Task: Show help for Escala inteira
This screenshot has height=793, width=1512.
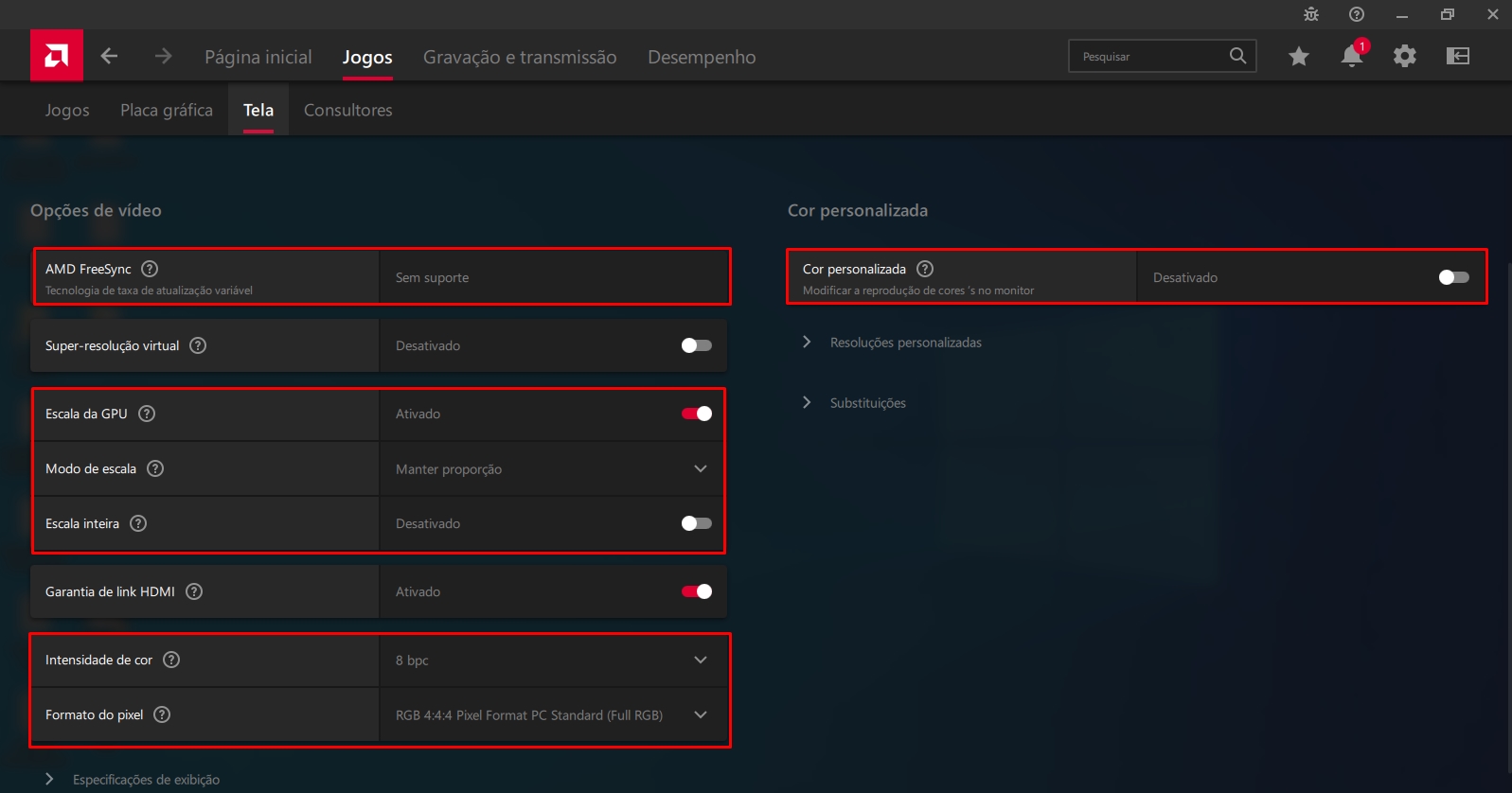Action: coord(138,523)
